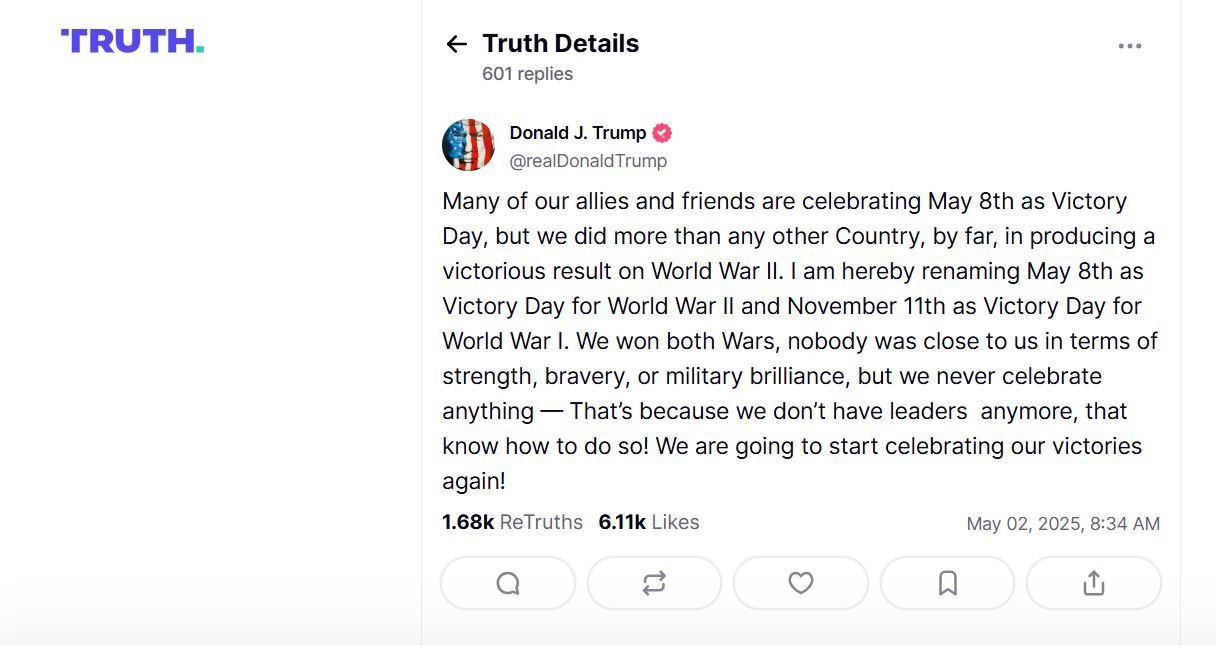The image size is (1216, 654).
Task: Reply to the post via the comment bubble icon
Action: click(x=508, y=583)
